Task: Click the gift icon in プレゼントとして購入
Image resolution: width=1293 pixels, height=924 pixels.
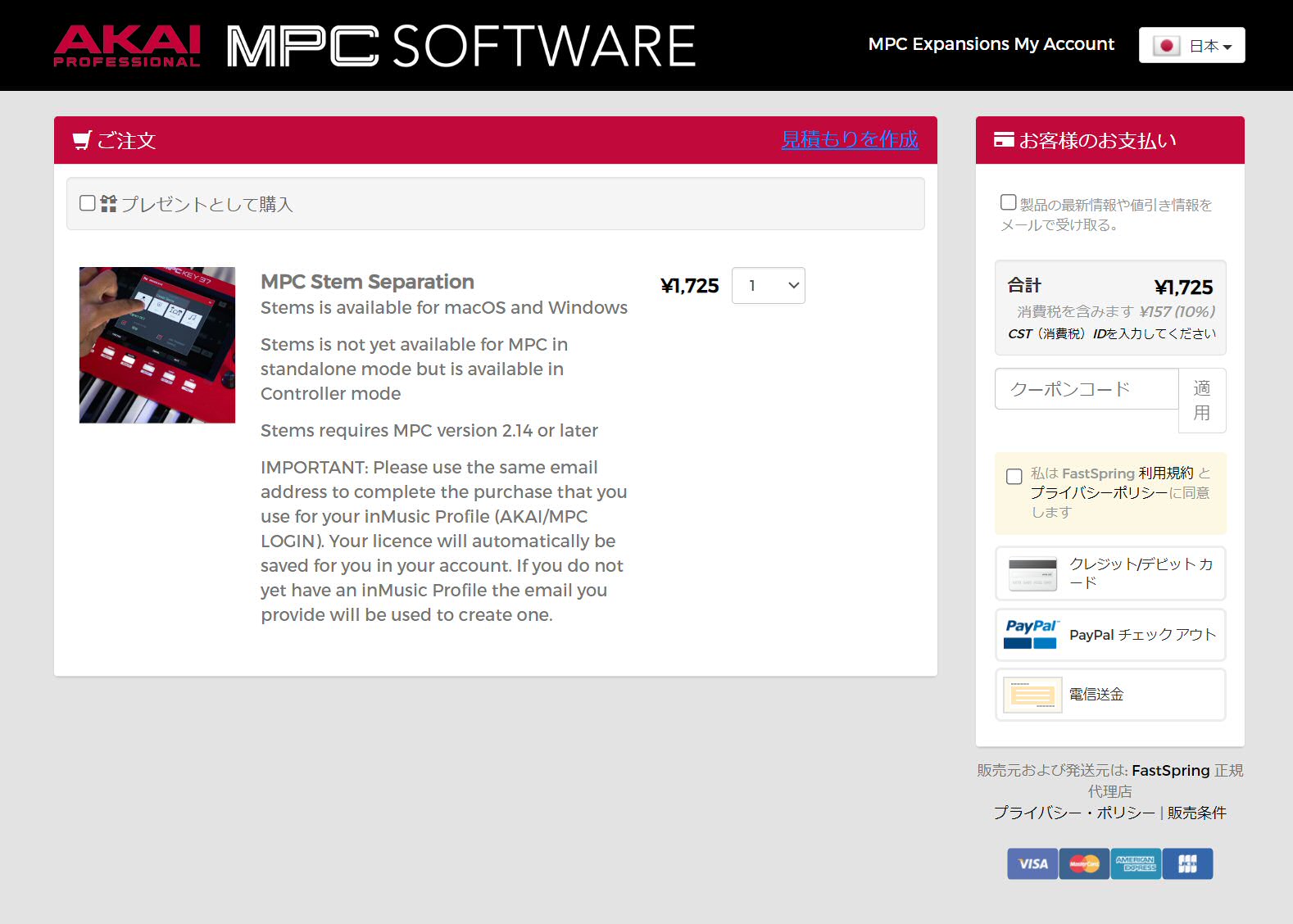Action: click(x=108, y=203)
